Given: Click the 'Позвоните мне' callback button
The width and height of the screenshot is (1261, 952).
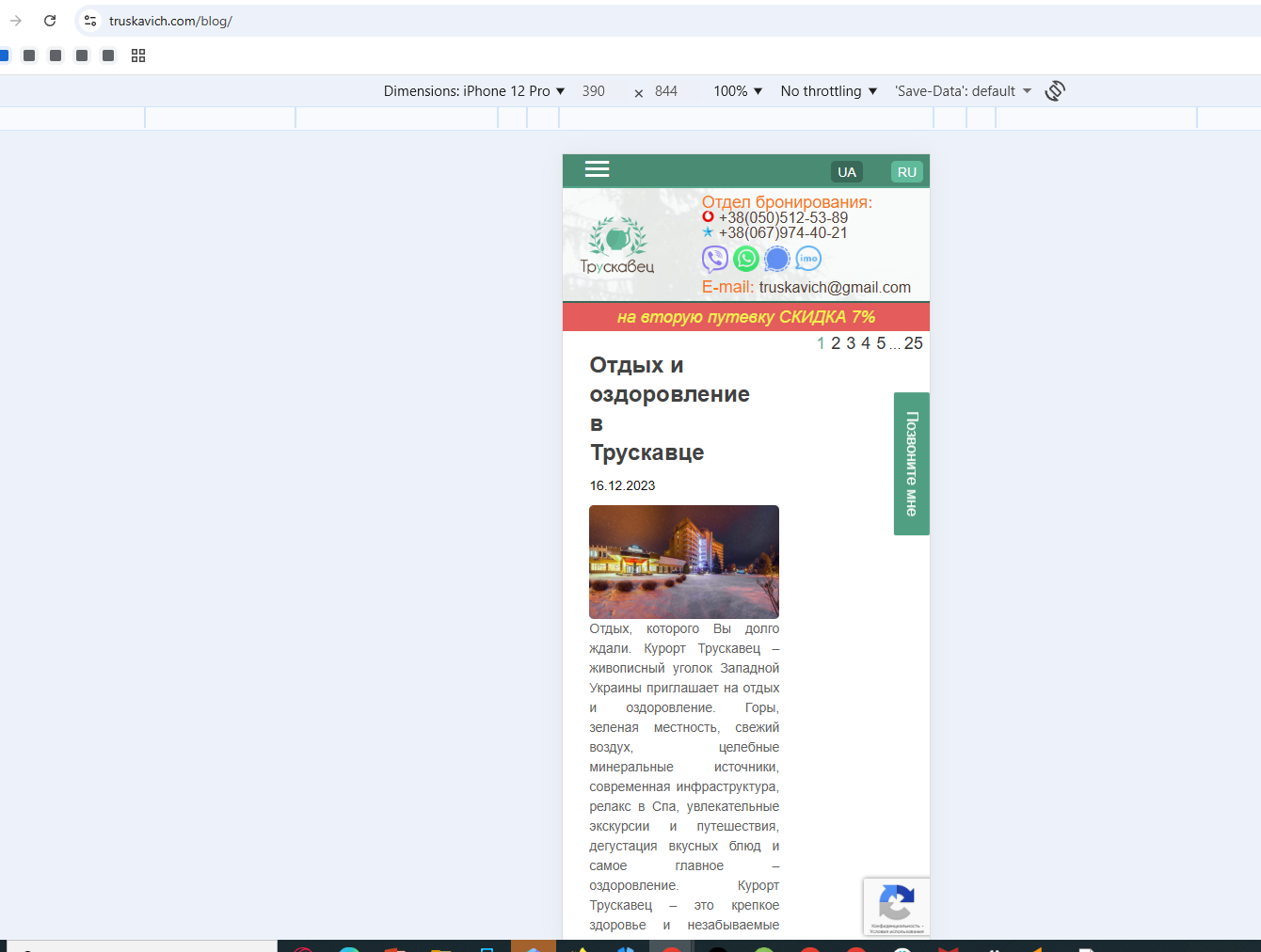Looking at the screenshot, I should click(912, 464).
